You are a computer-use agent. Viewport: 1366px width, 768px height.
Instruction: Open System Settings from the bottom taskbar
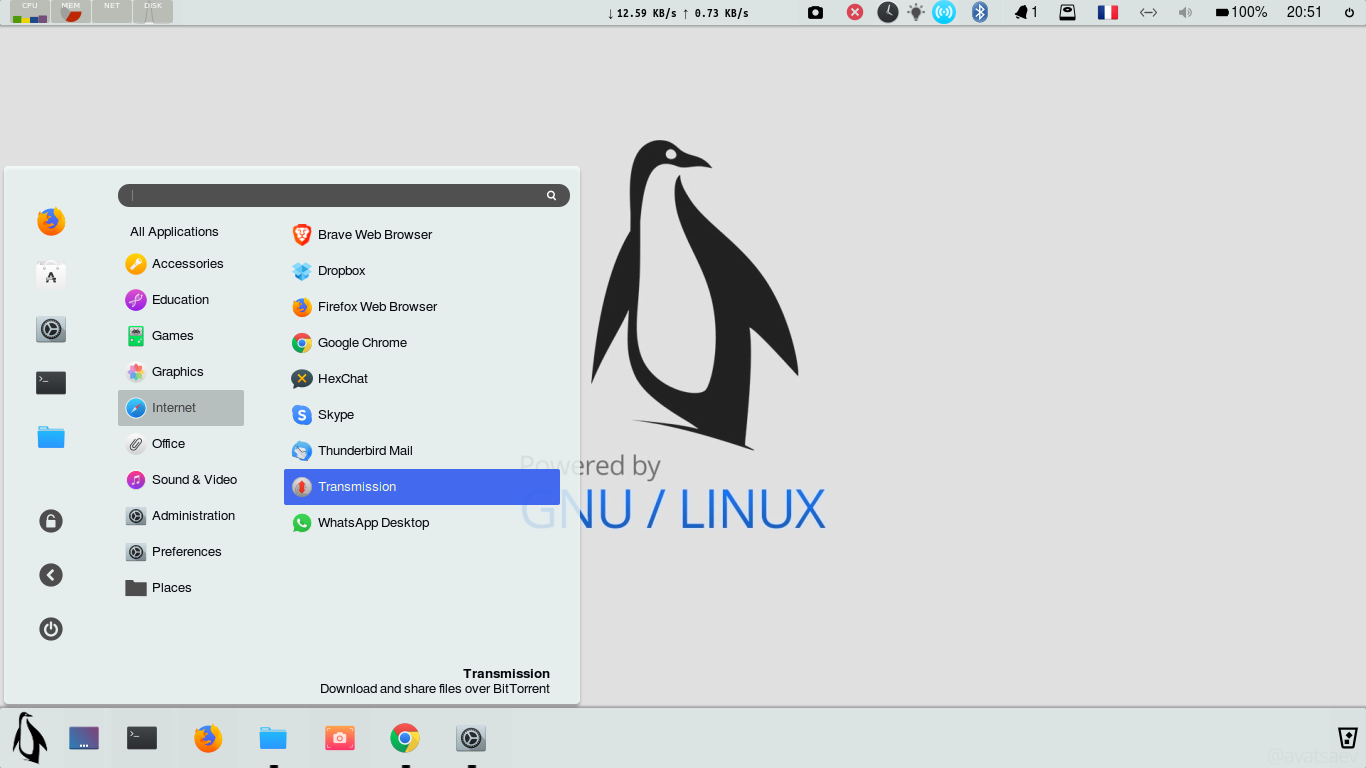click(471, 739)
